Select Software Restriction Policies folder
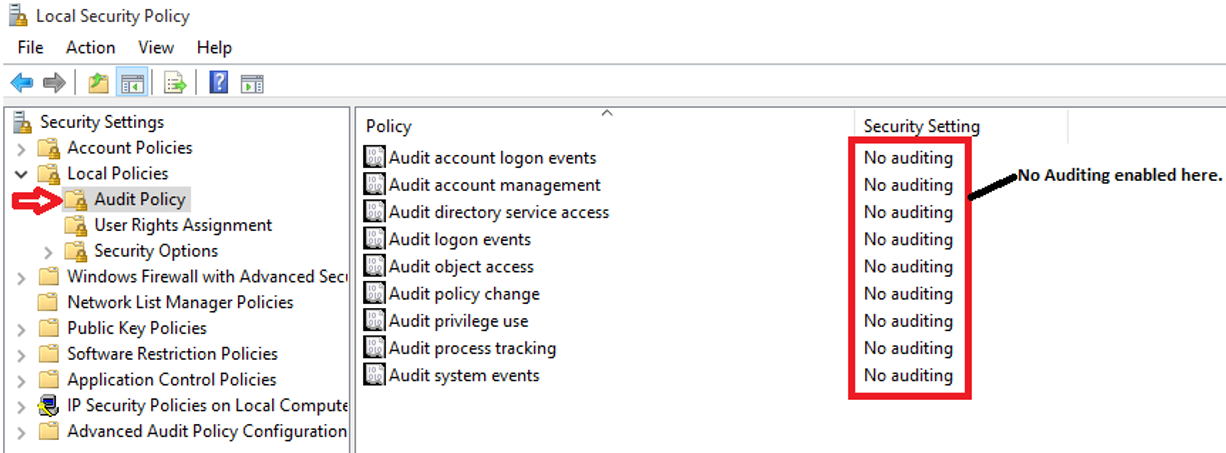This screenshot has width=1226, height=453. point(172,354)
